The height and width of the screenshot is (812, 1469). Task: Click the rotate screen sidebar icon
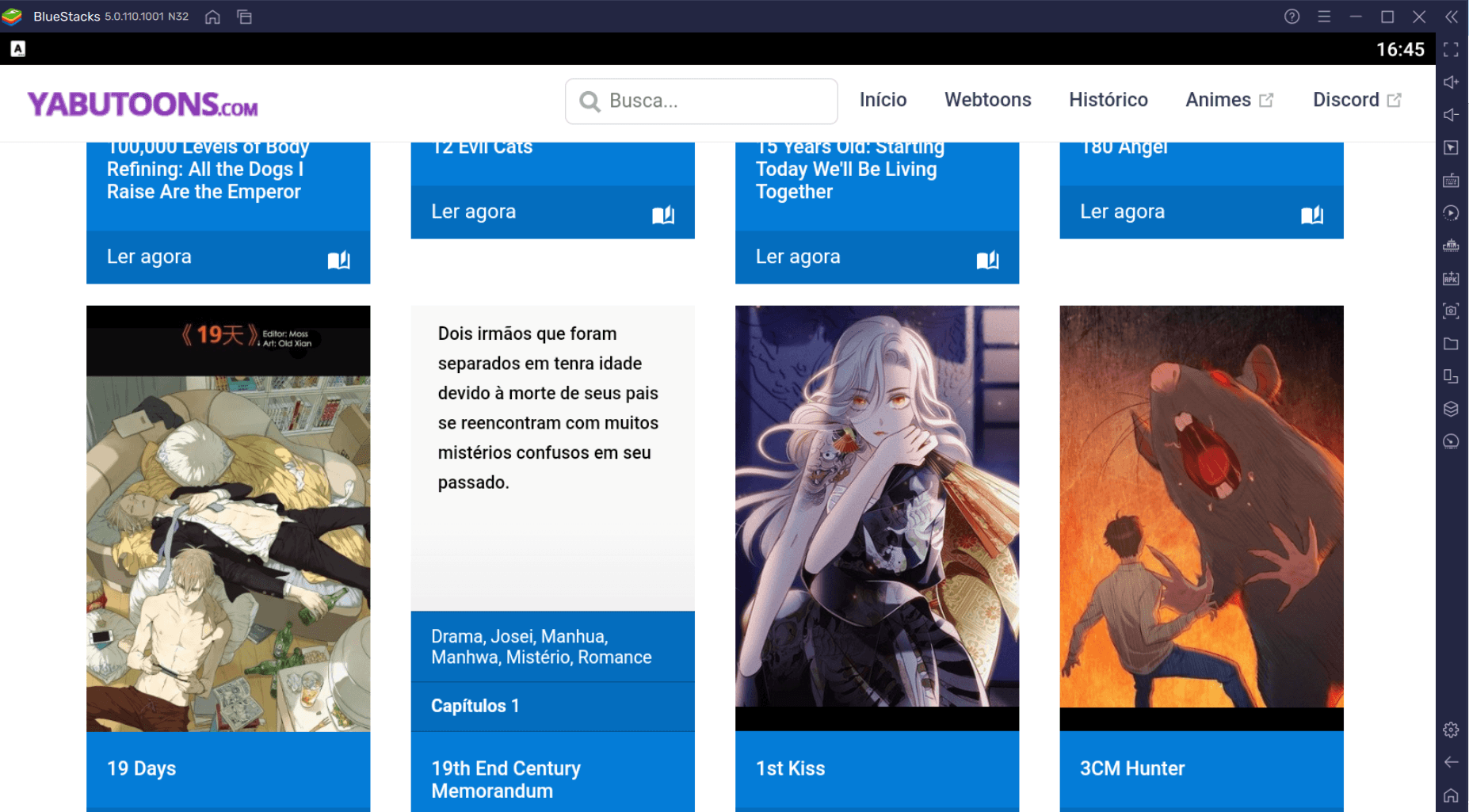pyautogui.click(x=1451, y=376)
